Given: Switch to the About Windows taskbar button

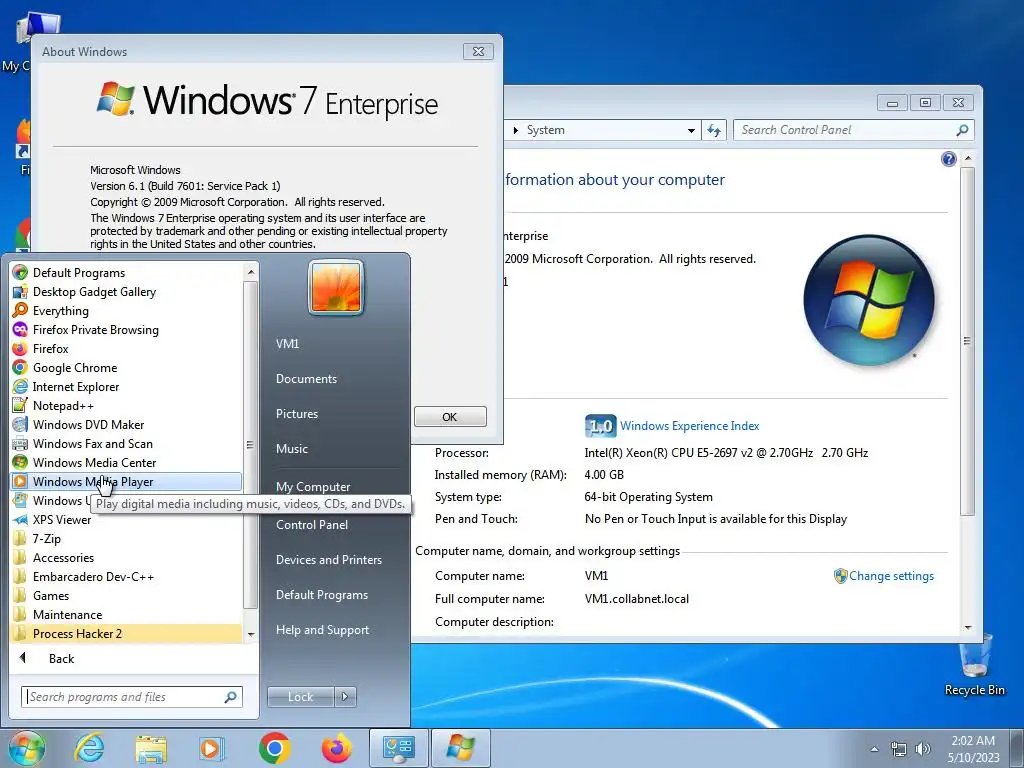Looking at the screenshot, I should [x=460, y=748].
